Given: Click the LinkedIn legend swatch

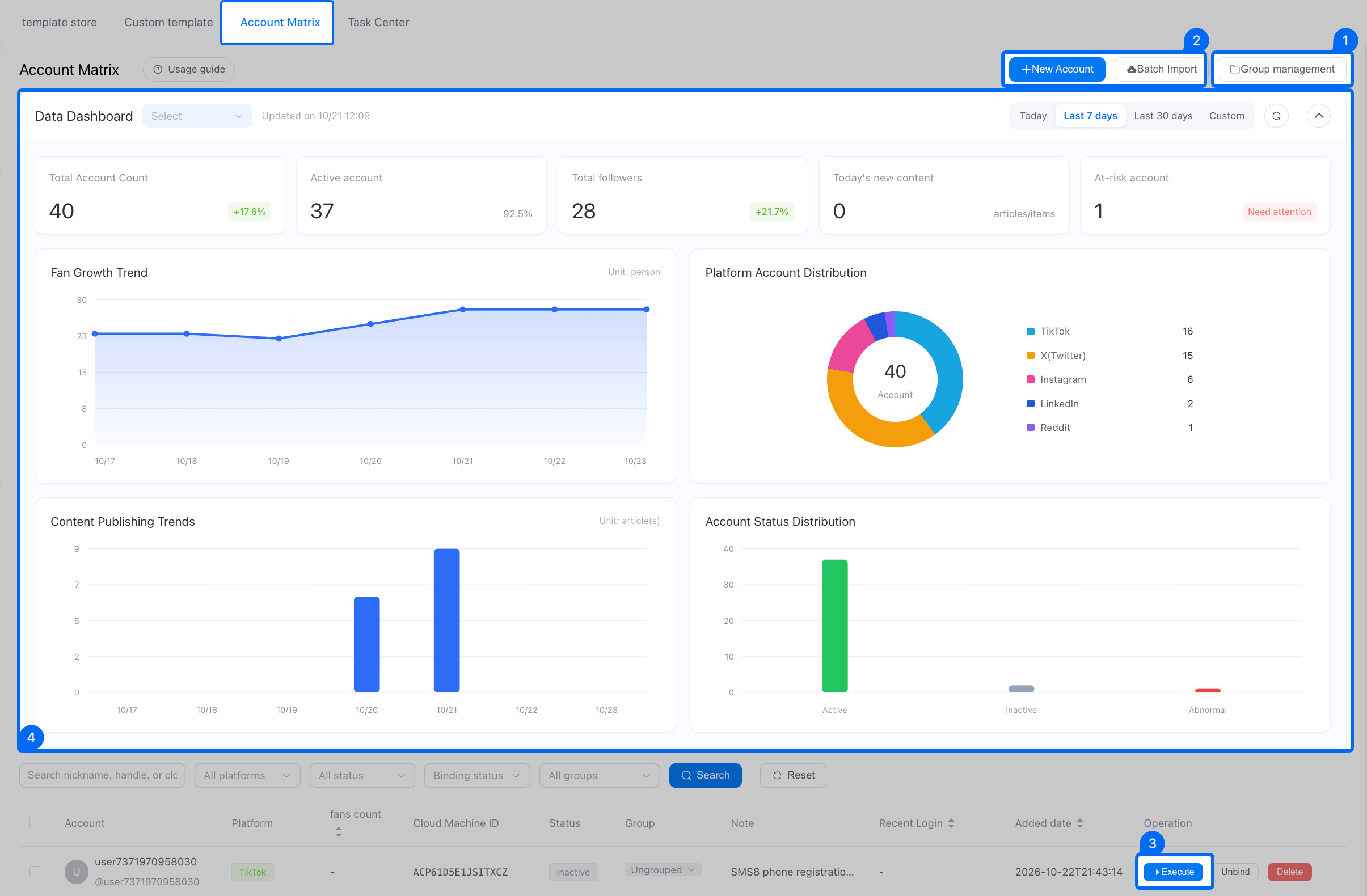Looking at the screenshot, I should 1031,404.
